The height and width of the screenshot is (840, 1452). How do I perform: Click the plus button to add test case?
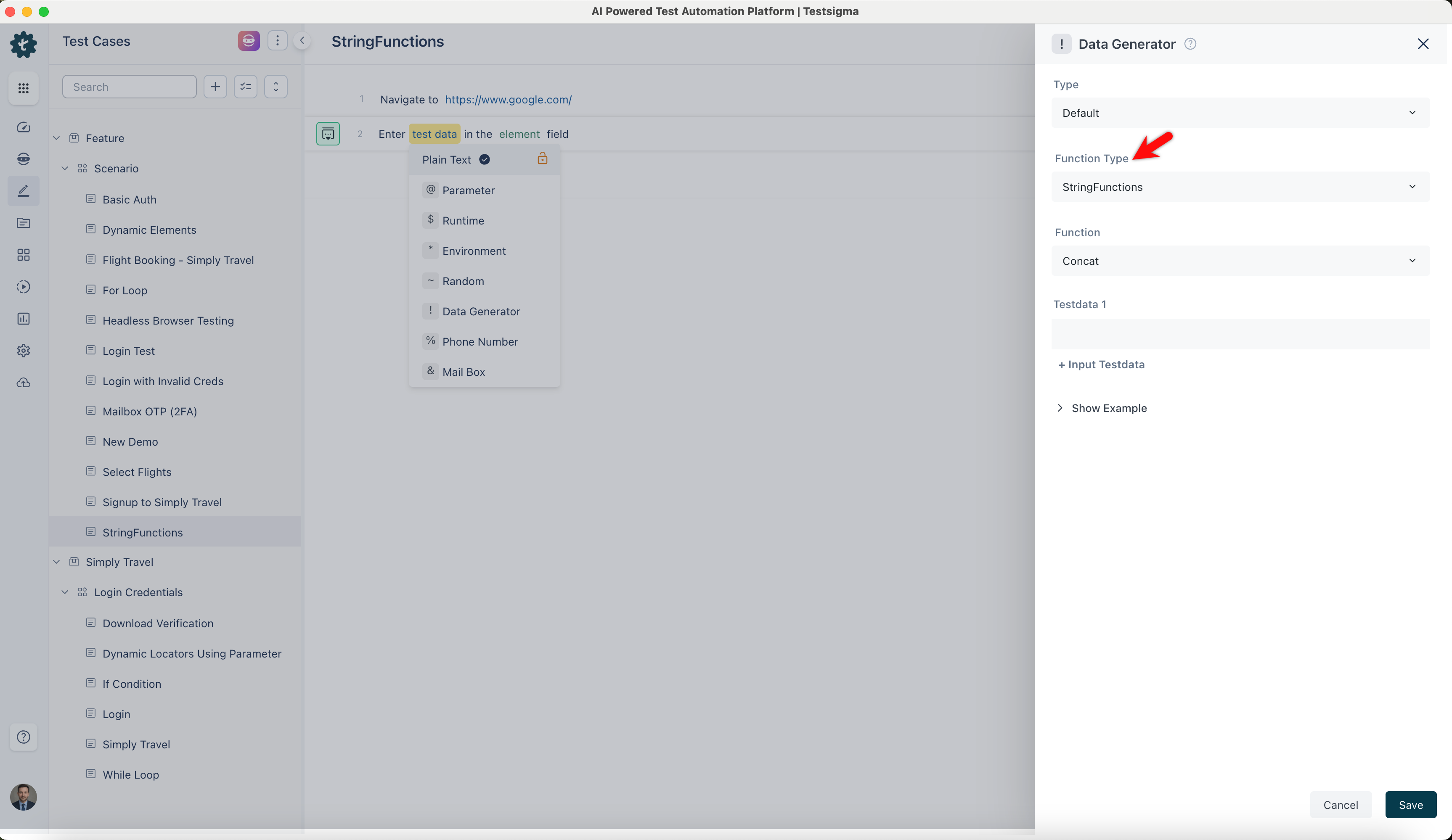(215, 86)
